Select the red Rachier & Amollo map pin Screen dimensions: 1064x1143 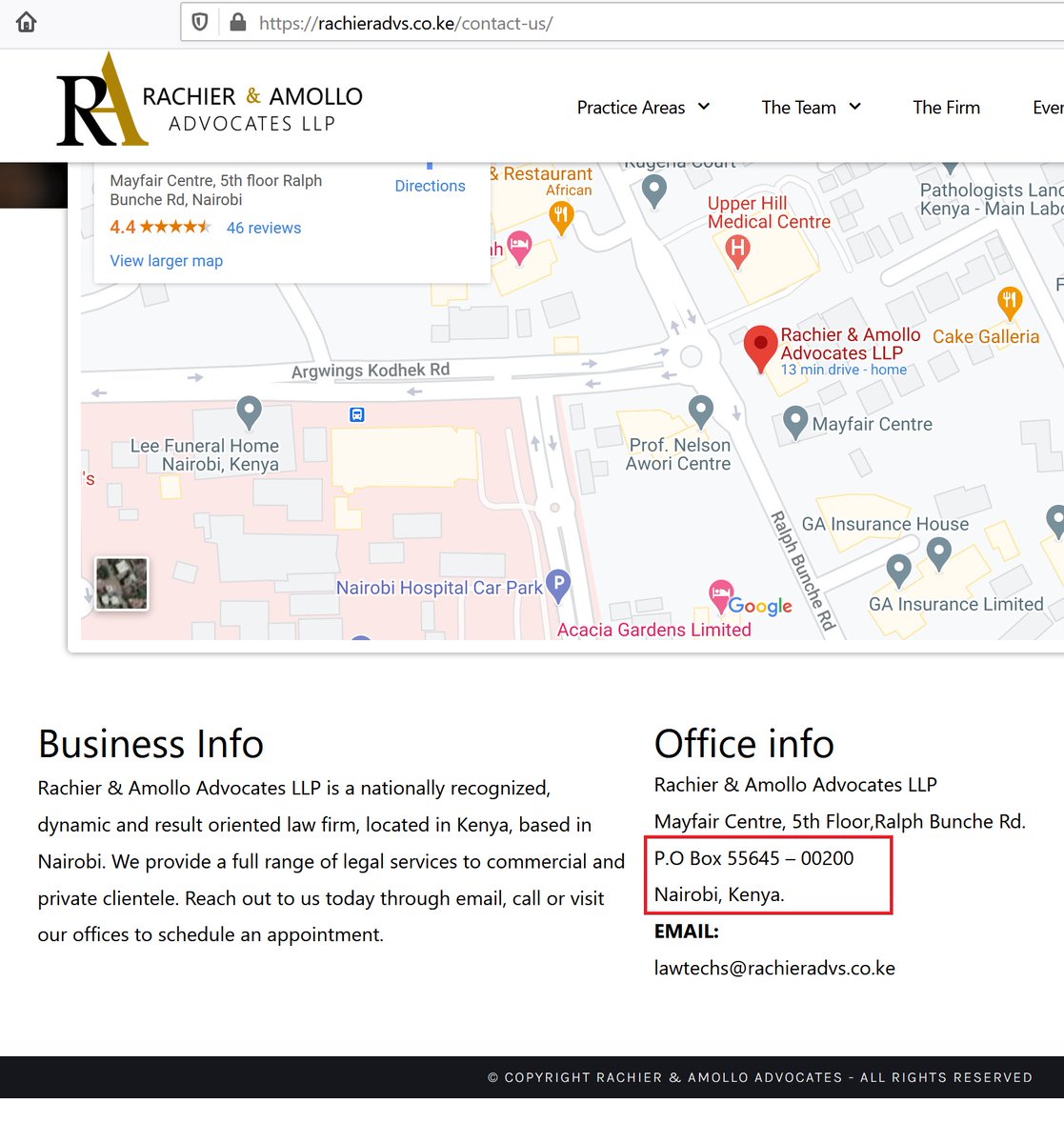pos(760,348)
